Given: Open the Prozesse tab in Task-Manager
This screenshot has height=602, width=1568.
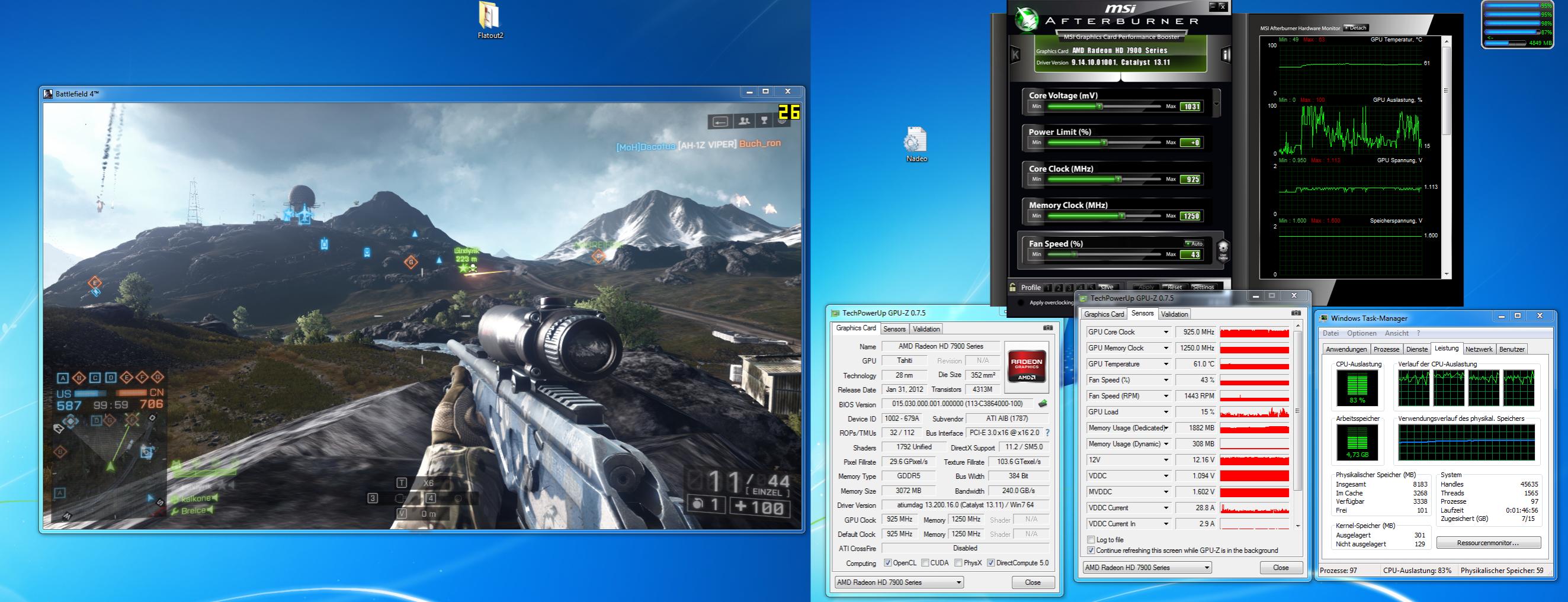Looking at the screenshot, I should point(1386,349).
